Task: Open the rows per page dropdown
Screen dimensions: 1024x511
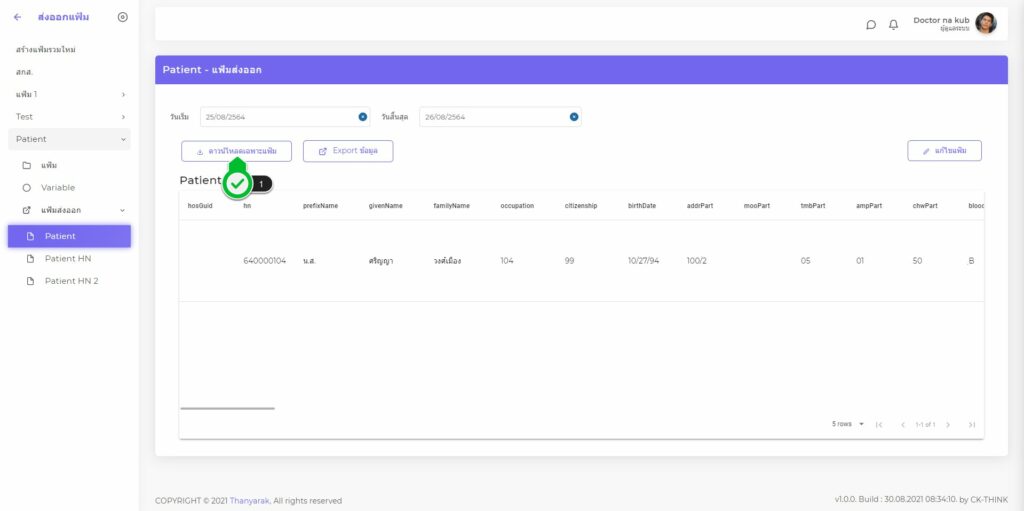Action: click(x=848, y=424)
